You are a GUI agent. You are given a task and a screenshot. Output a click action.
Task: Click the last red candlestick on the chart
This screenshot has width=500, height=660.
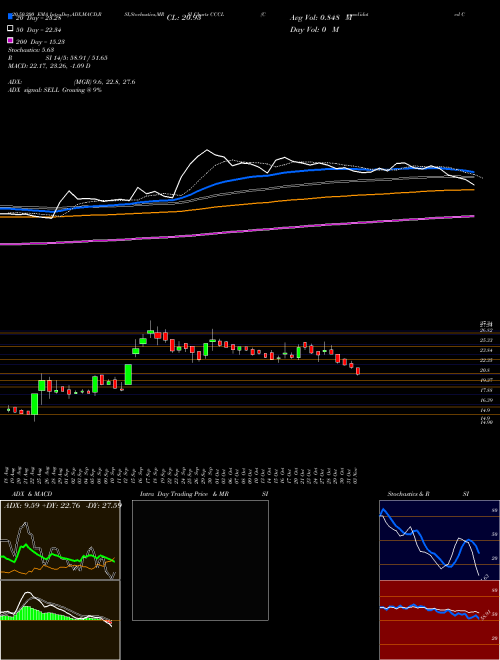point(358,371)
